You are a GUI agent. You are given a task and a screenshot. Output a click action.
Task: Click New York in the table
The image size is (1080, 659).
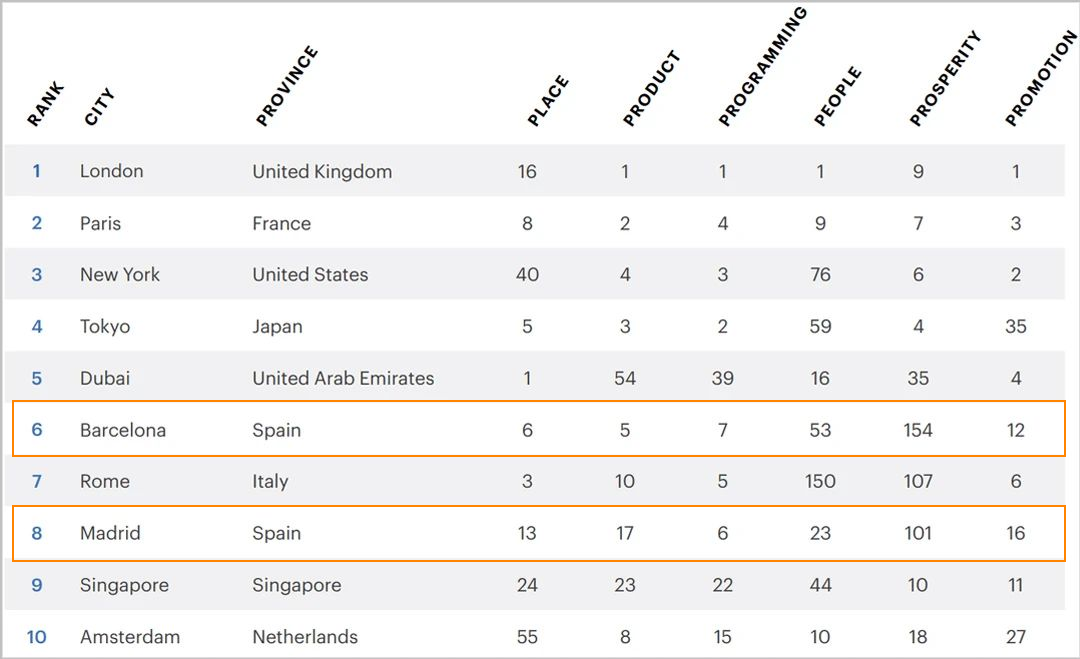pyautogui.click(x=120, y=275)
